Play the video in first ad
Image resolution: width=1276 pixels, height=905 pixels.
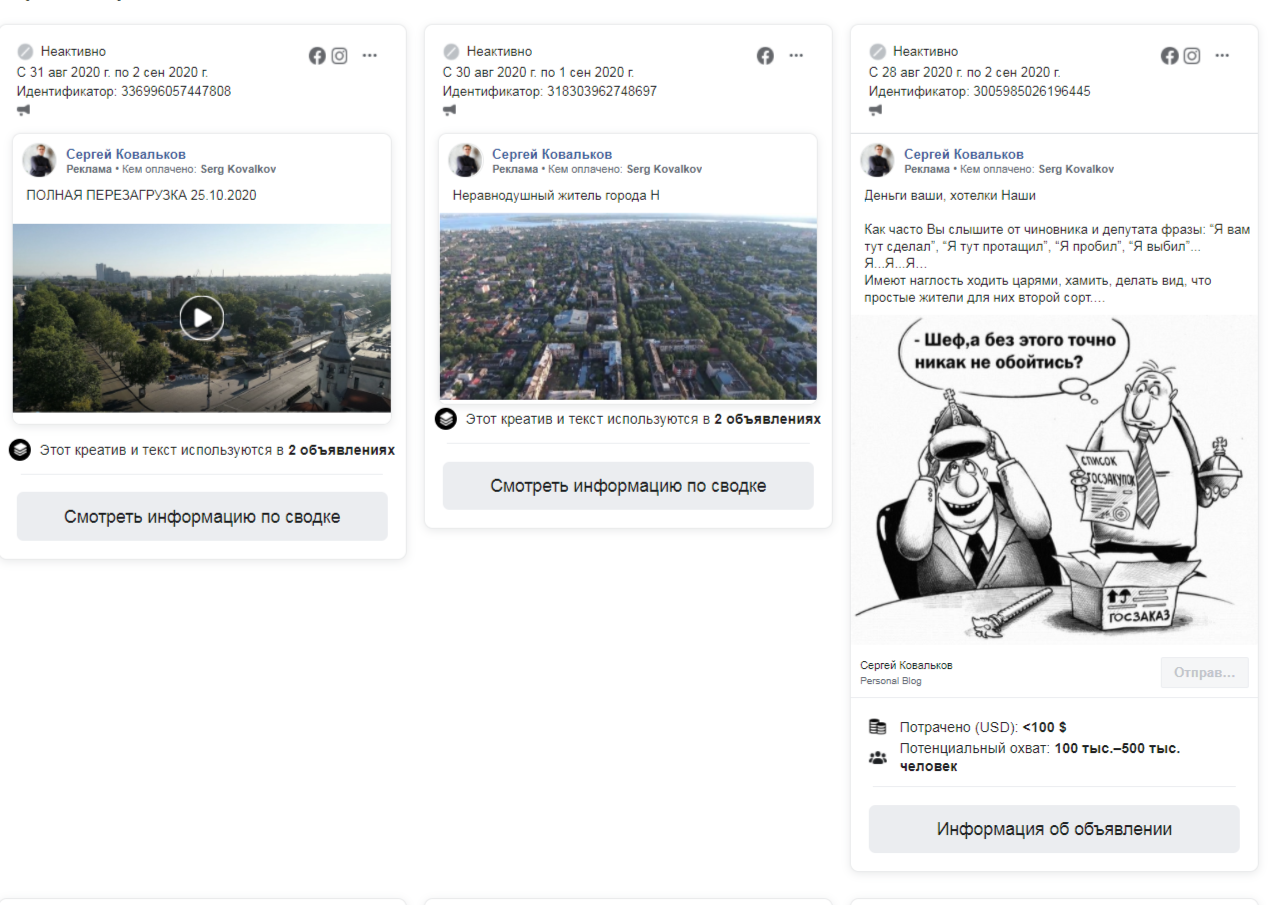click(202, 318)
